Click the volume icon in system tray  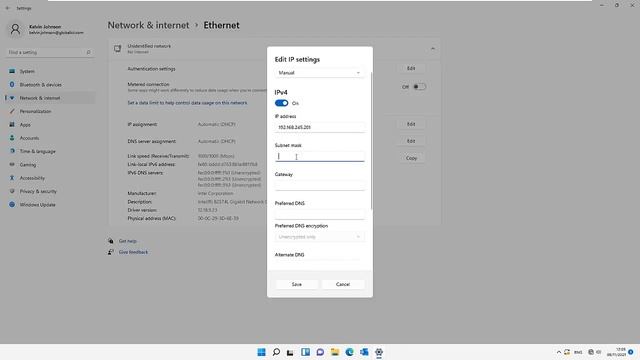(x=599, y=352)
